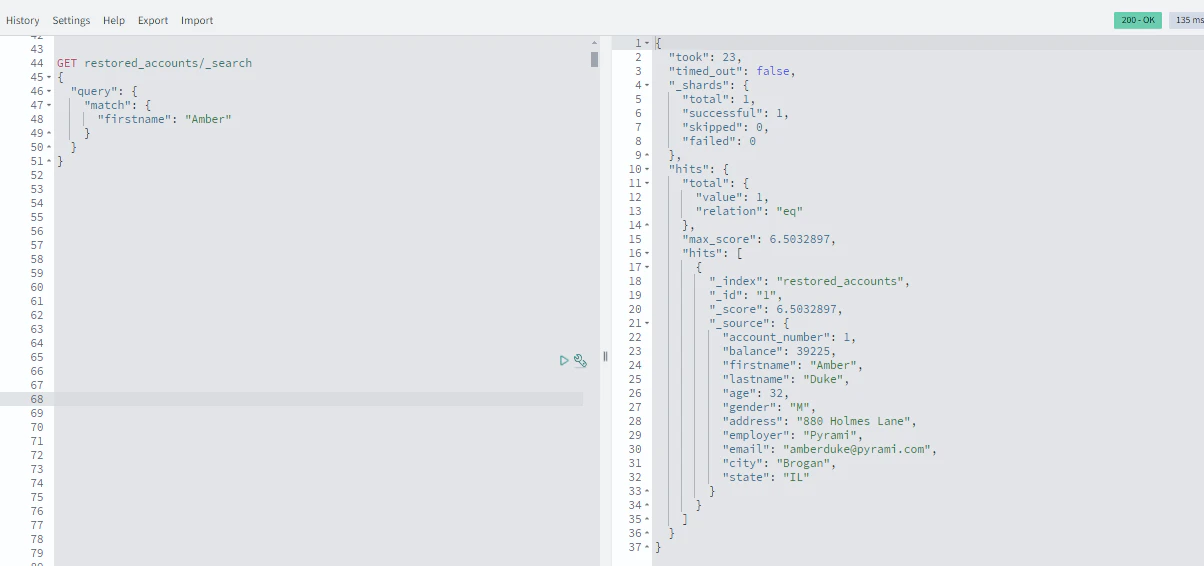
Task: Click the "successful": 1 line
Action: 735,113
